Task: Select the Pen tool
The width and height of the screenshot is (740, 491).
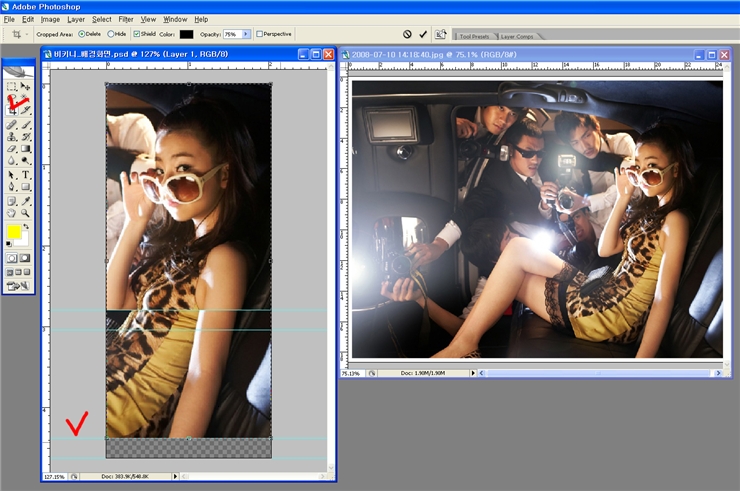Action: click(x=12, y=187)
